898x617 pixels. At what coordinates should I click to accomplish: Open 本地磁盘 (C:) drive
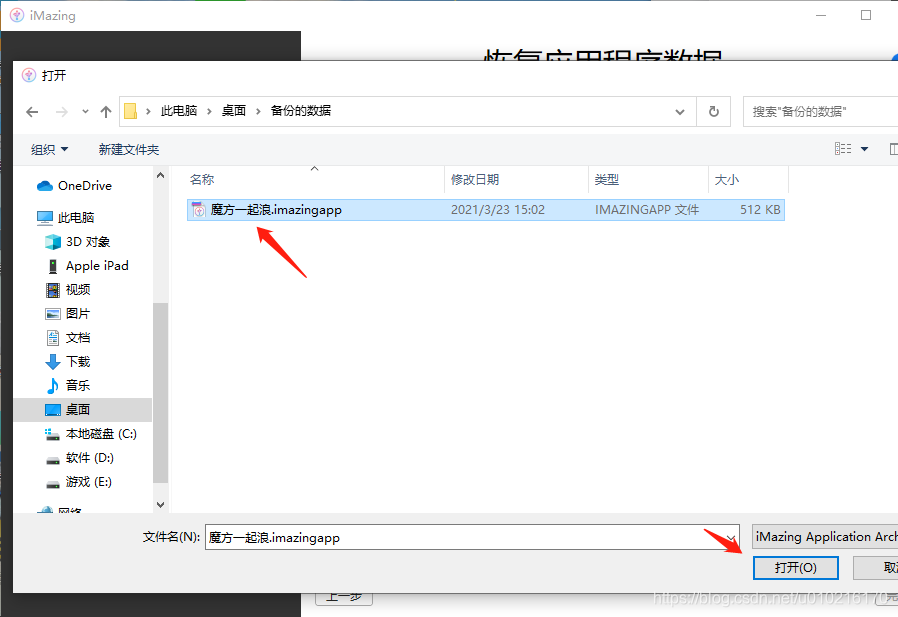101,434
